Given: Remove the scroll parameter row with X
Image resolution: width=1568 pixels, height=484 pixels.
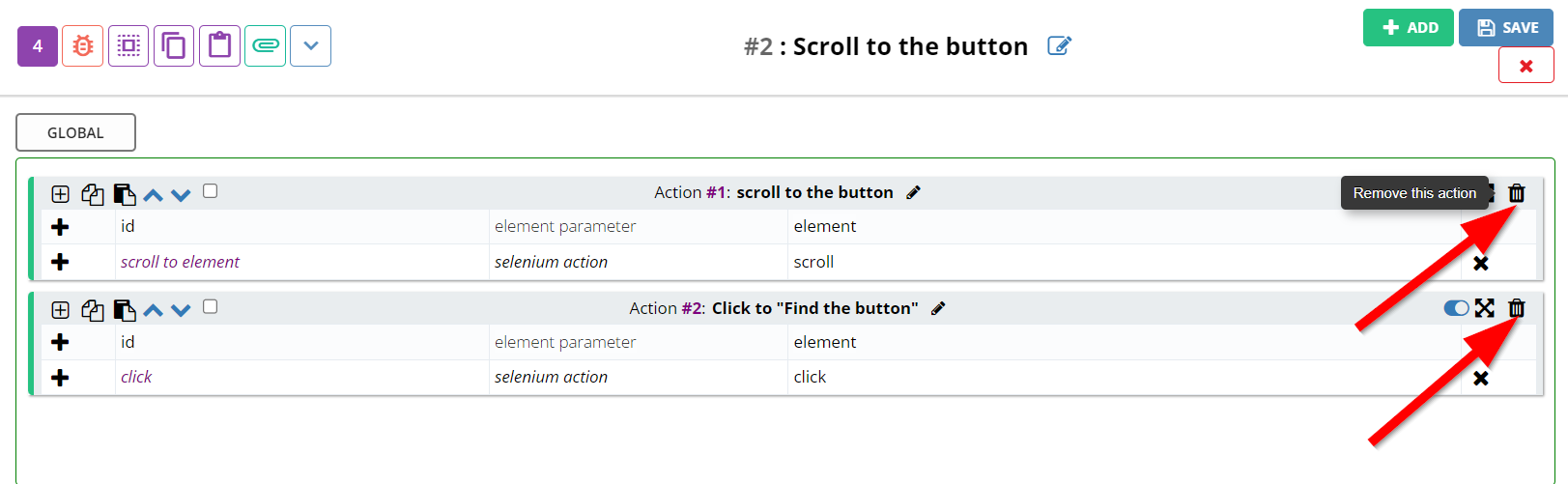Looking at the screenshot, I should pyautogui.click(x=1481, y=263).
